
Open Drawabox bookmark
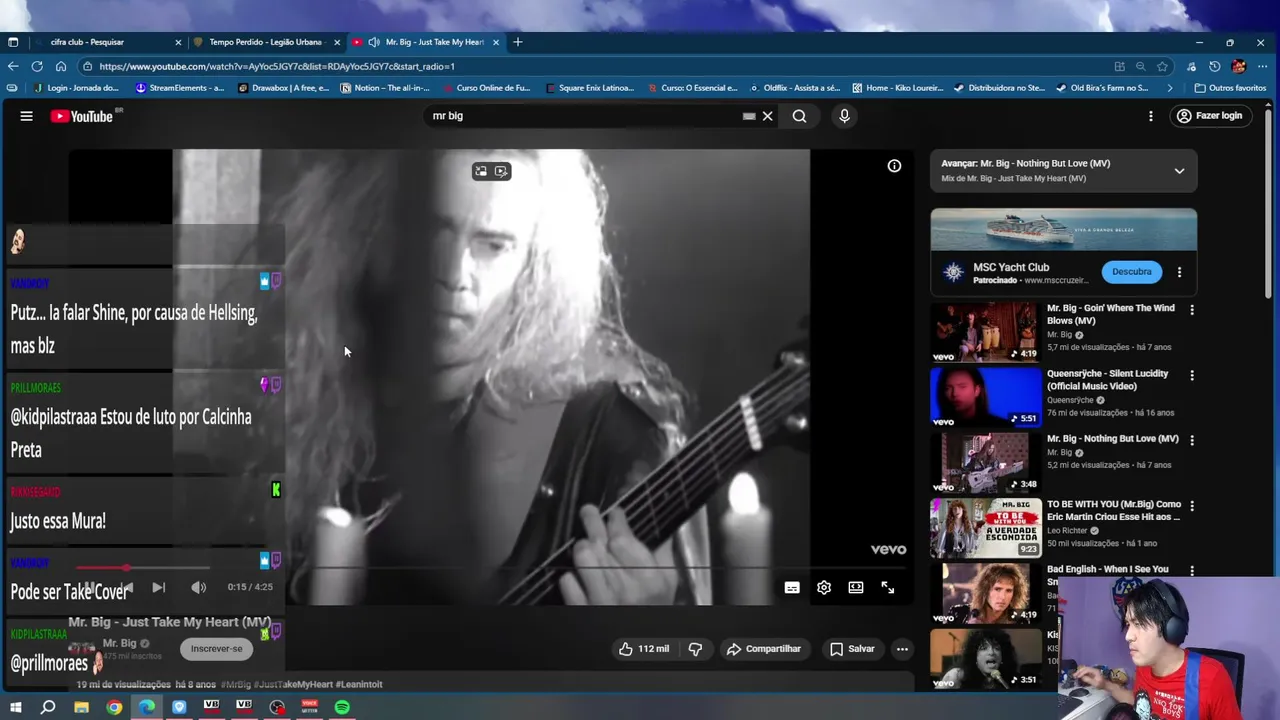[x=284, y=88]
